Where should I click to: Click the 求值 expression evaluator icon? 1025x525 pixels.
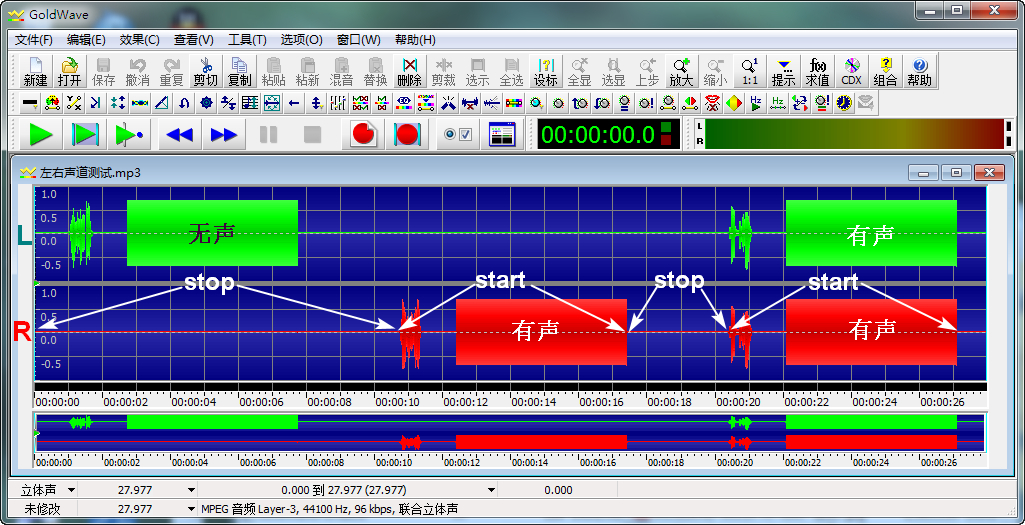817,71
